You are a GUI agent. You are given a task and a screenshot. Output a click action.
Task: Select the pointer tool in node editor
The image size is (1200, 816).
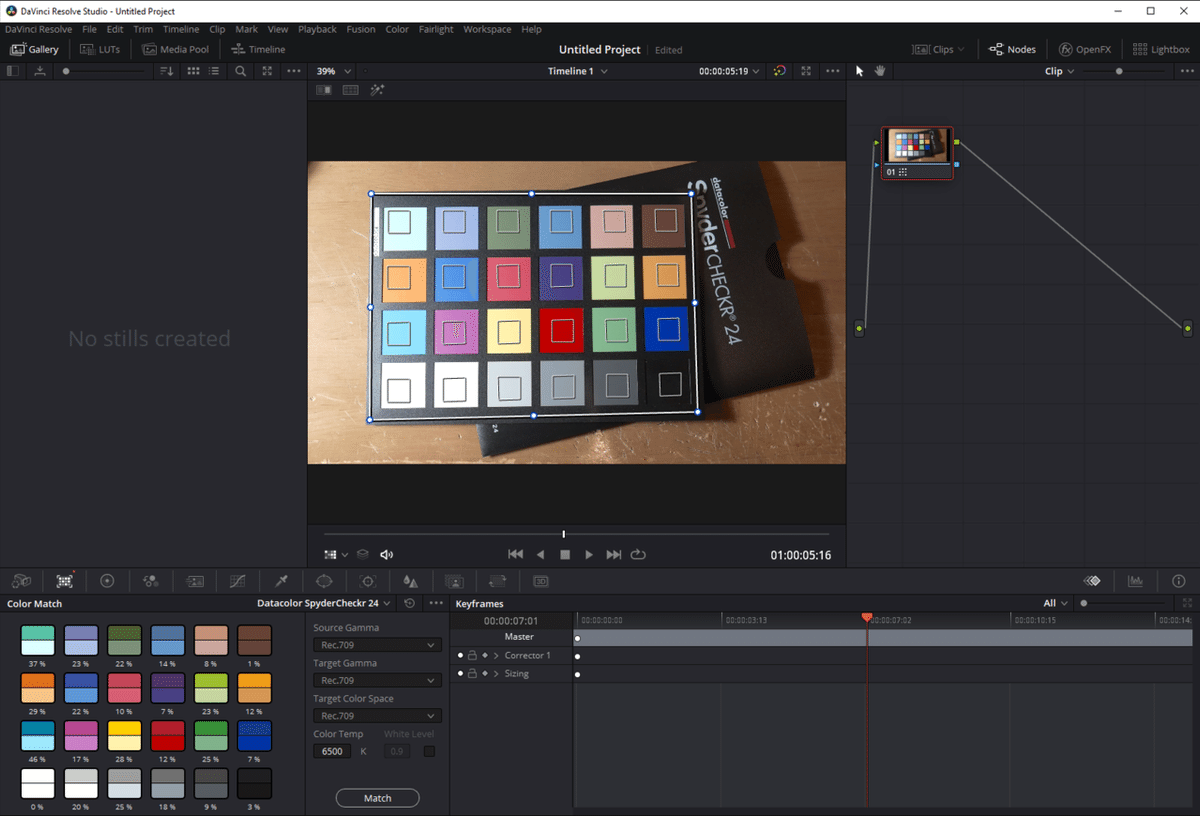tap(859, 71)
